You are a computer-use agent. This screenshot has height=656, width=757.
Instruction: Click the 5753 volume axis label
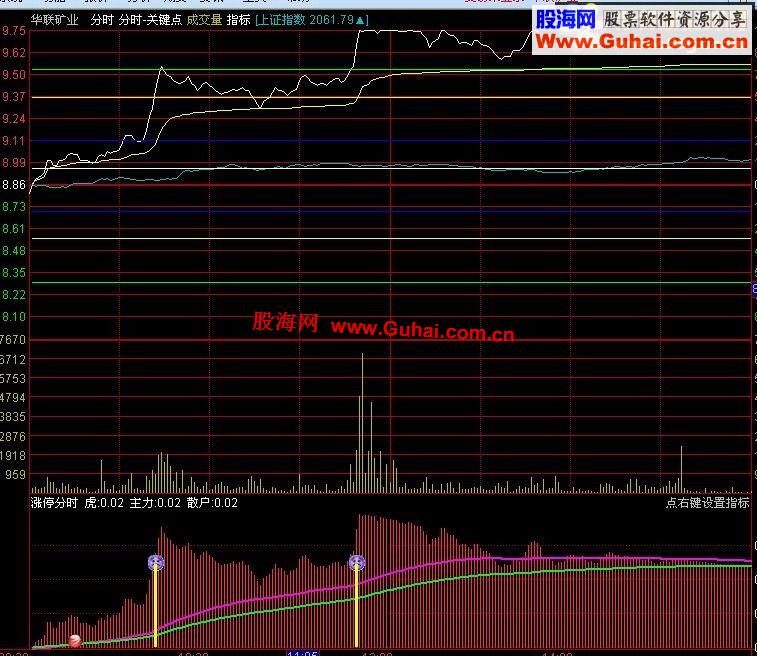coord(13,378)
